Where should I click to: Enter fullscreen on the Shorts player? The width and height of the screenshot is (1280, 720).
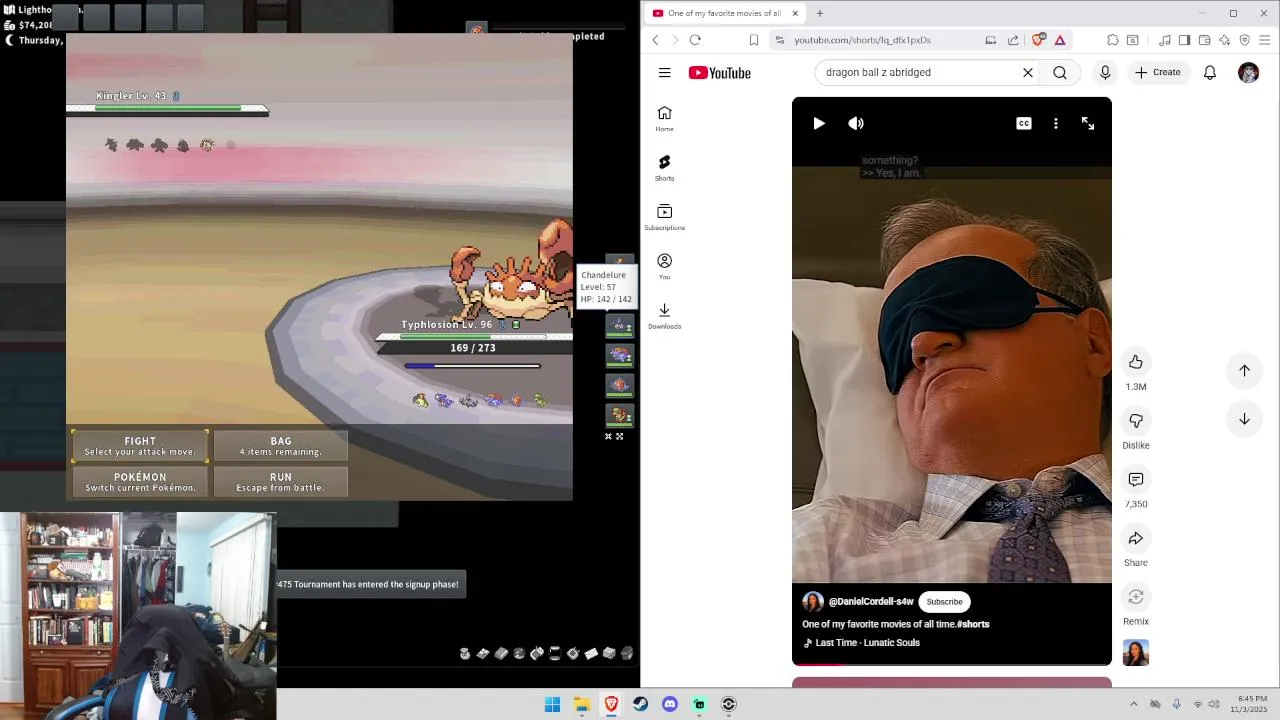(x=1088, y=123)
